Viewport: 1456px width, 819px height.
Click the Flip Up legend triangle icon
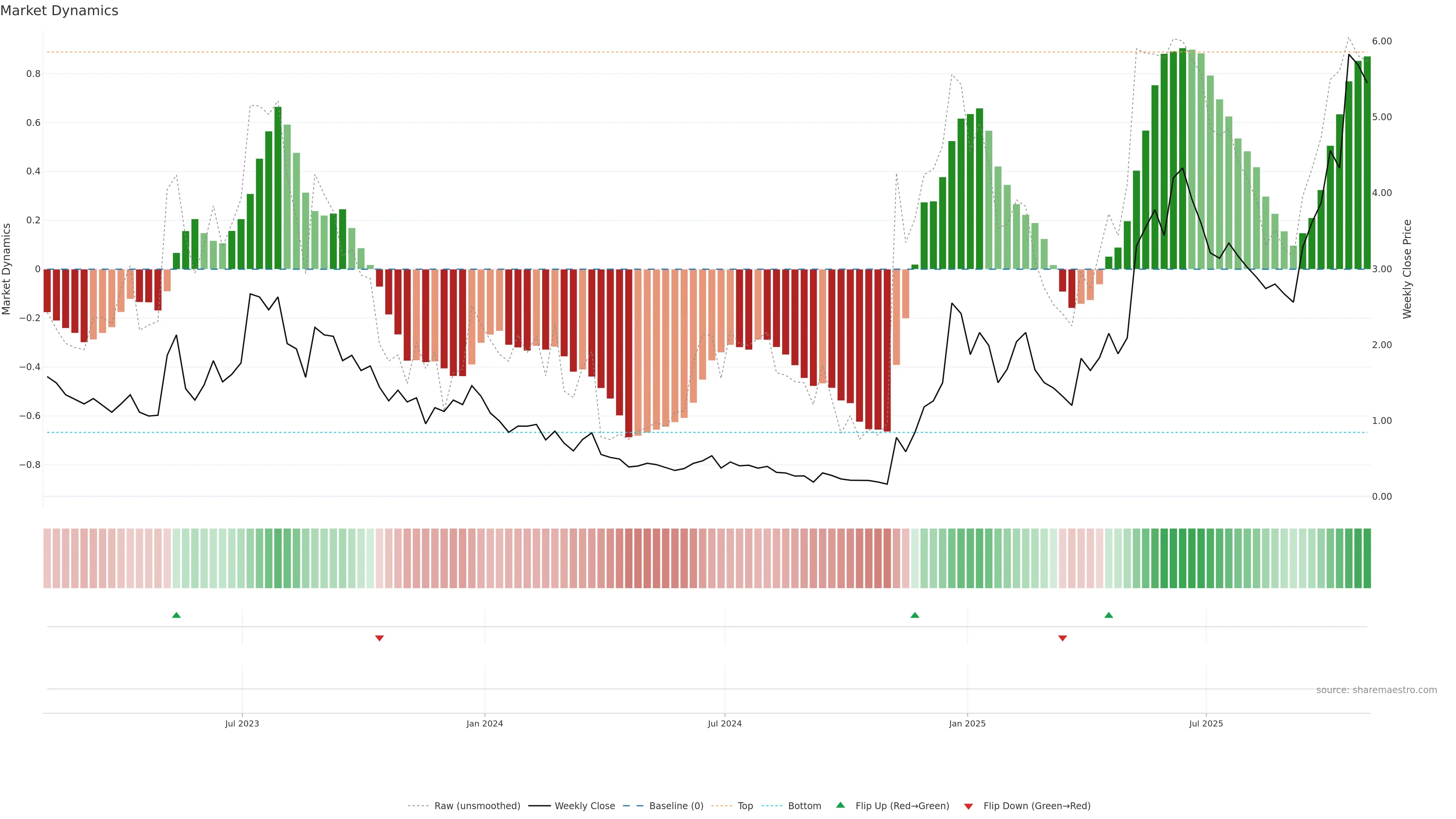[x=841, y=805]
